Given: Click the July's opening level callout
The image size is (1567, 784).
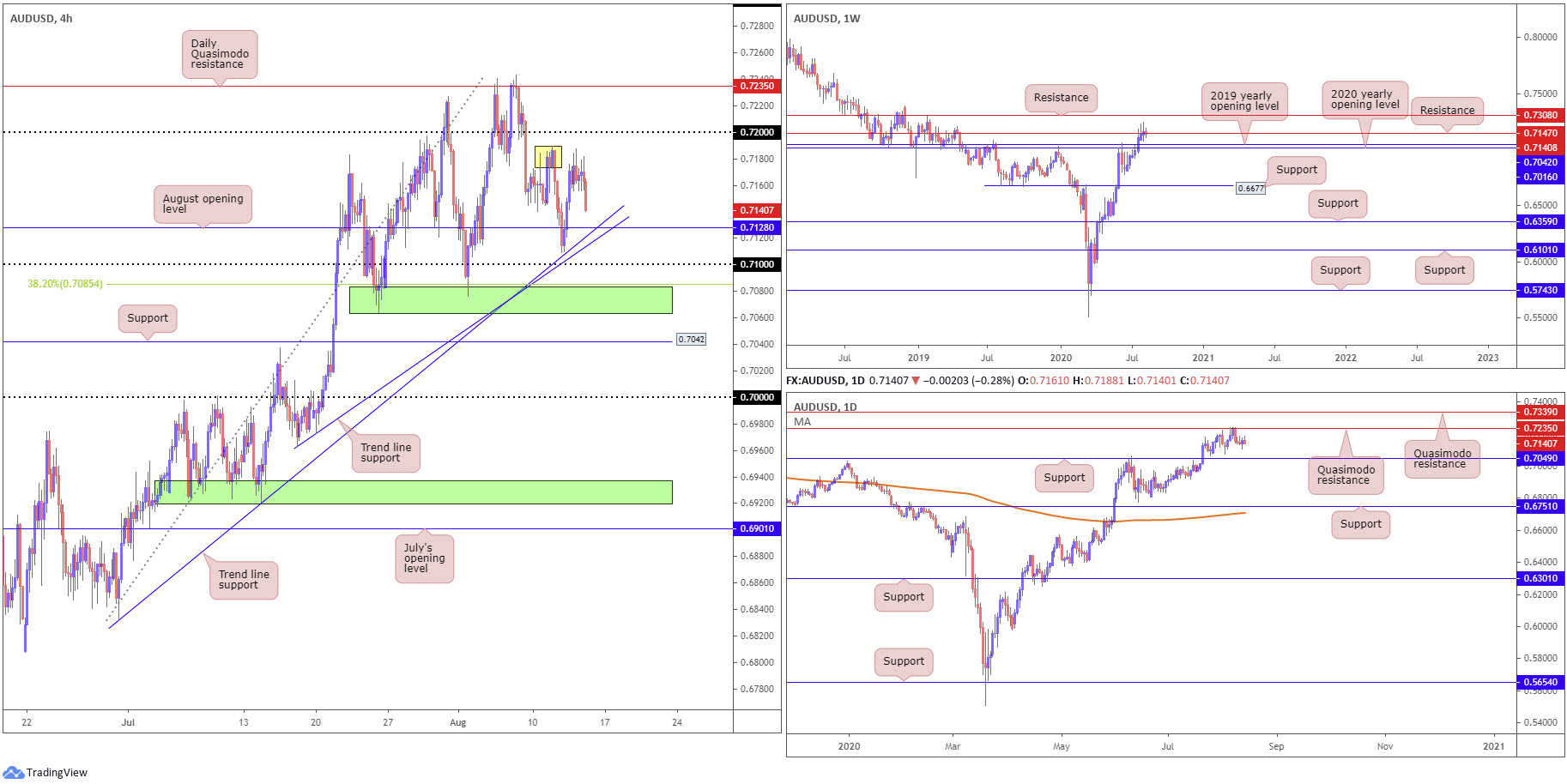Looking at the screenshot, I should click(424, 558).
